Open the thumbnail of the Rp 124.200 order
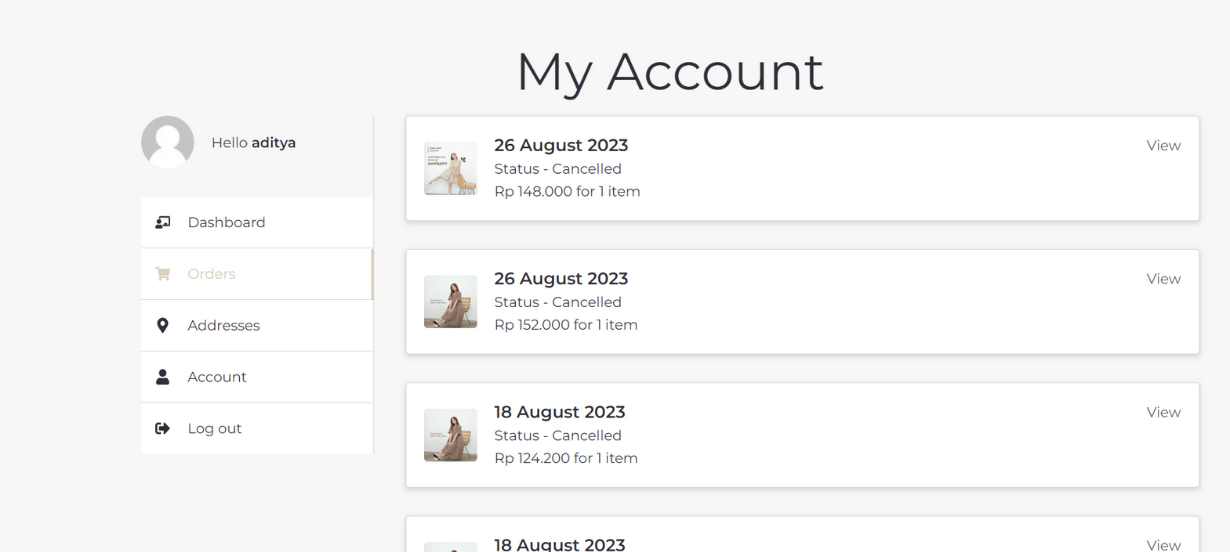 (x=450, y=435)
